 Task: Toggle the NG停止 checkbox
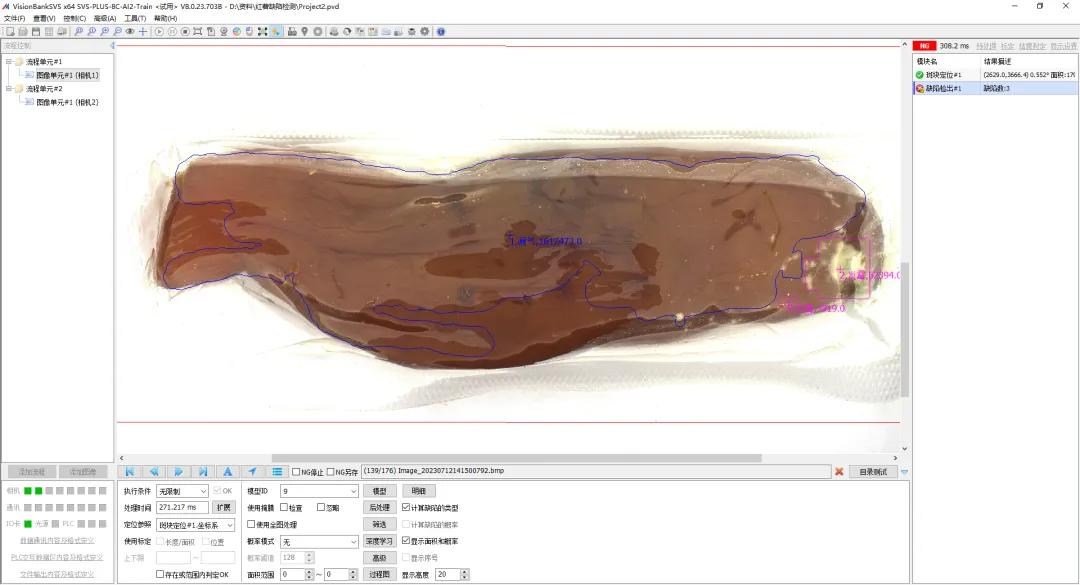[296, 472]
